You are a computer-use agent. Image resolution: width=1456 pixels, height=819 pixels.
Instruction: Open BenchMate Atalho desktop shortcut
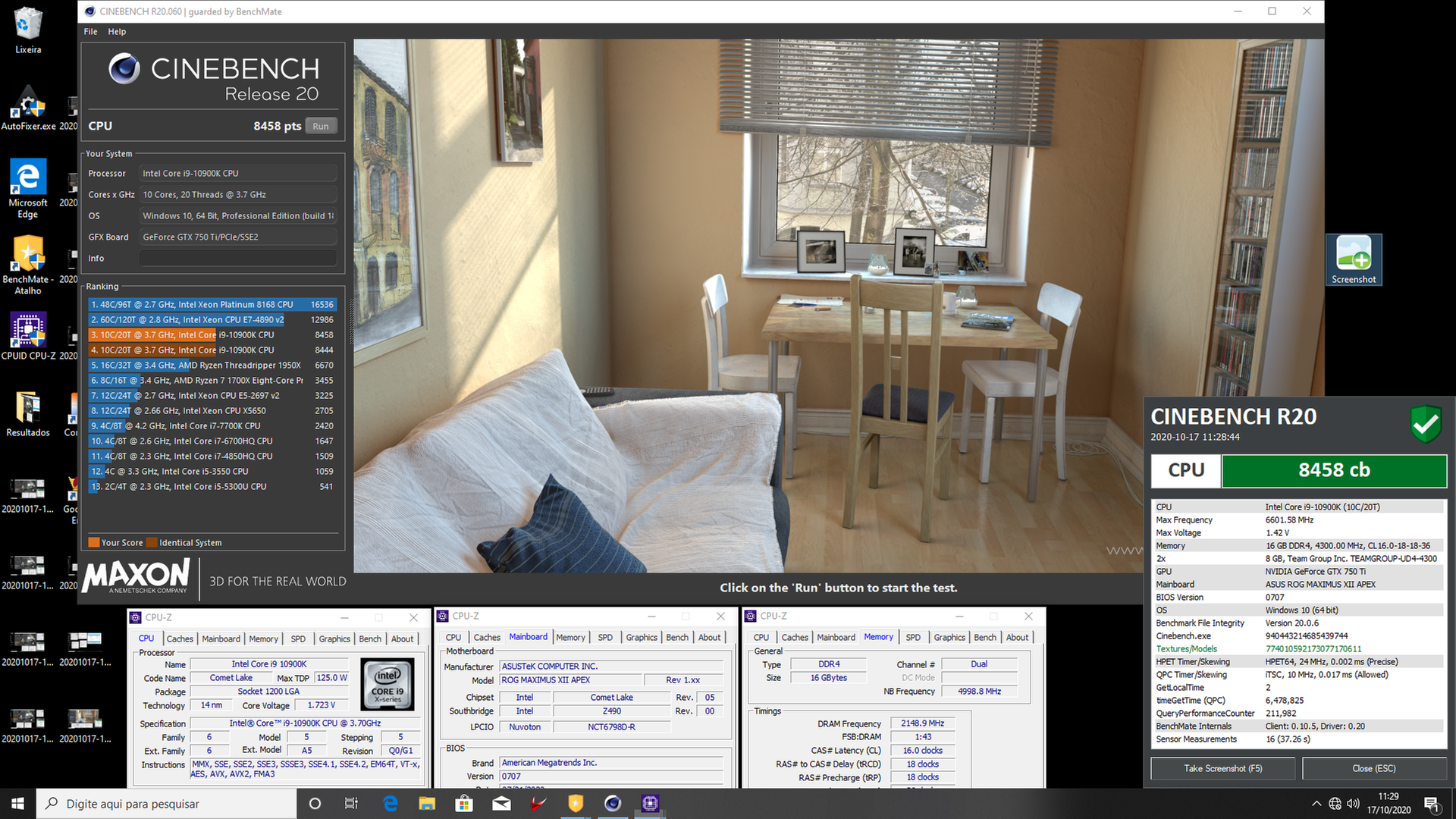[28, 264]
